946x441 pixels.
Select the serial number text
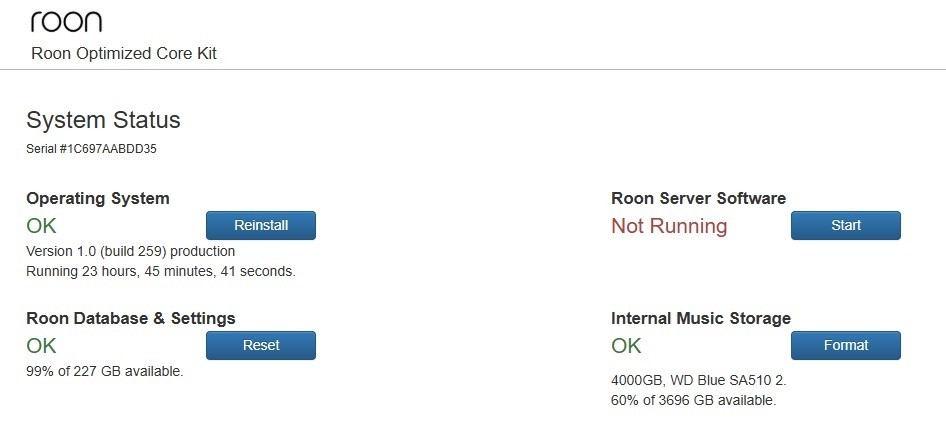coord(91,149)
